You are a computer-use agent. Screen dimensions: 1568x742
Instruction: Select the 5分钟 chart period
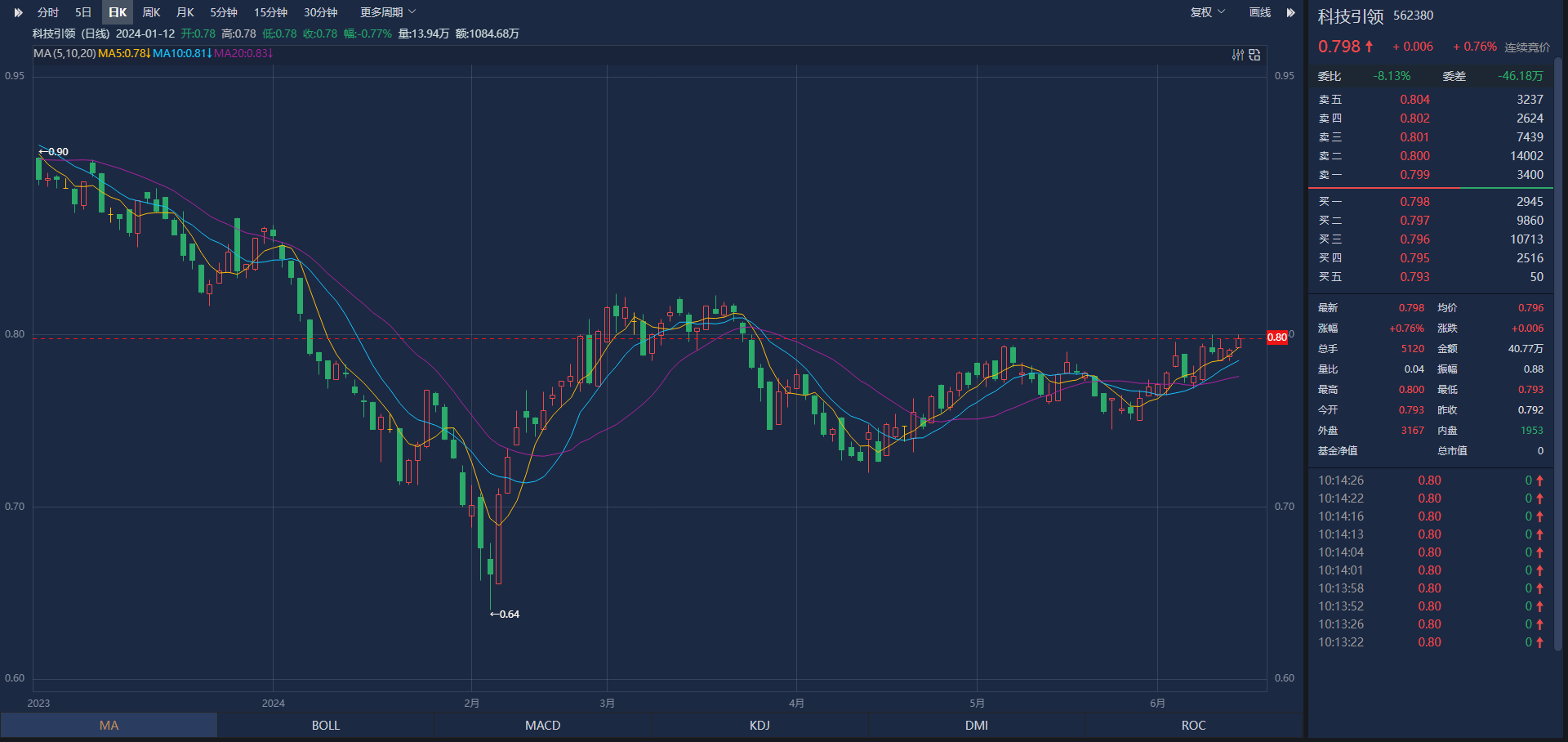223,12
